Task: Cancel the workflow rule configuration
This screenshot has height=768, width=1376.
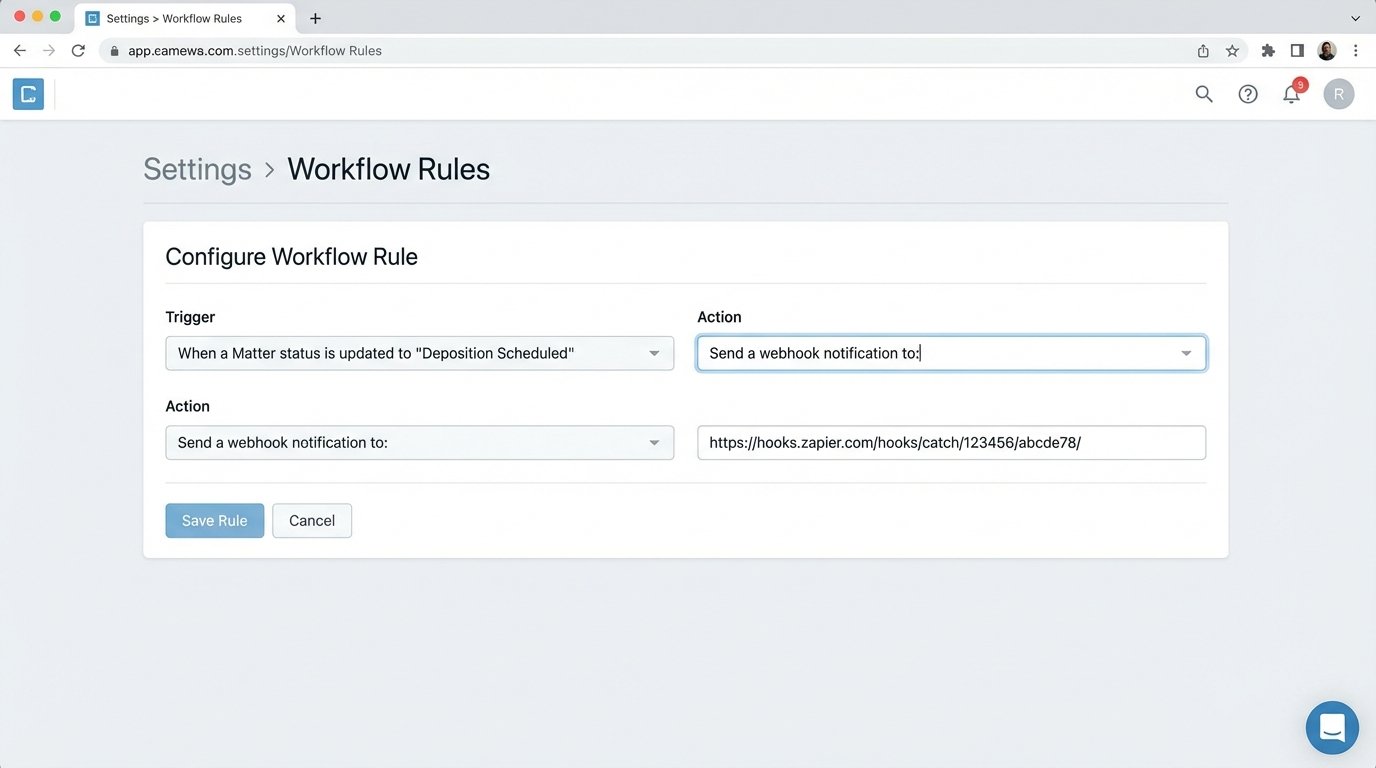Action: 311,520
